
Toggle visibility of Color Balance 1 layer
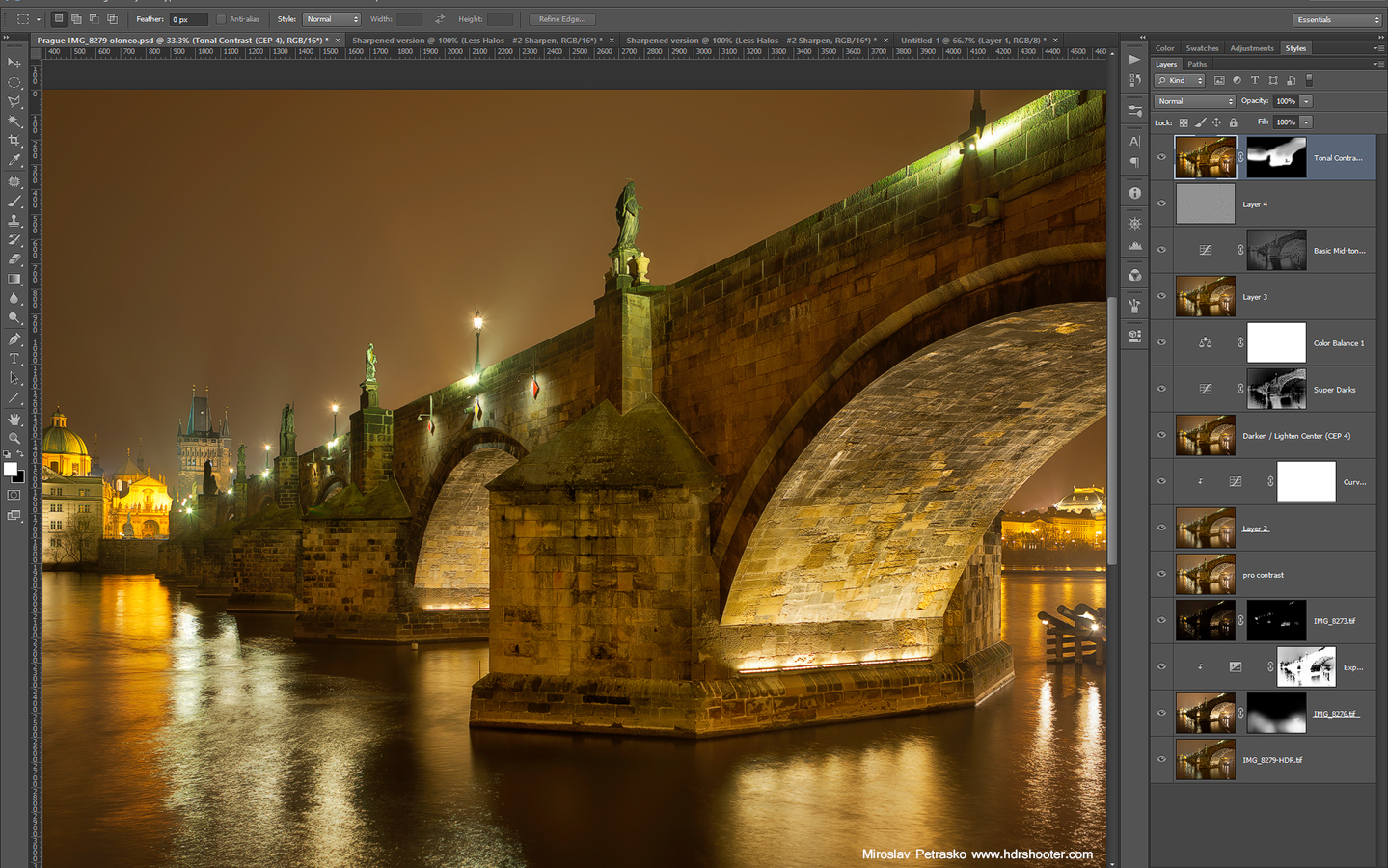[x=1161, y=342]
